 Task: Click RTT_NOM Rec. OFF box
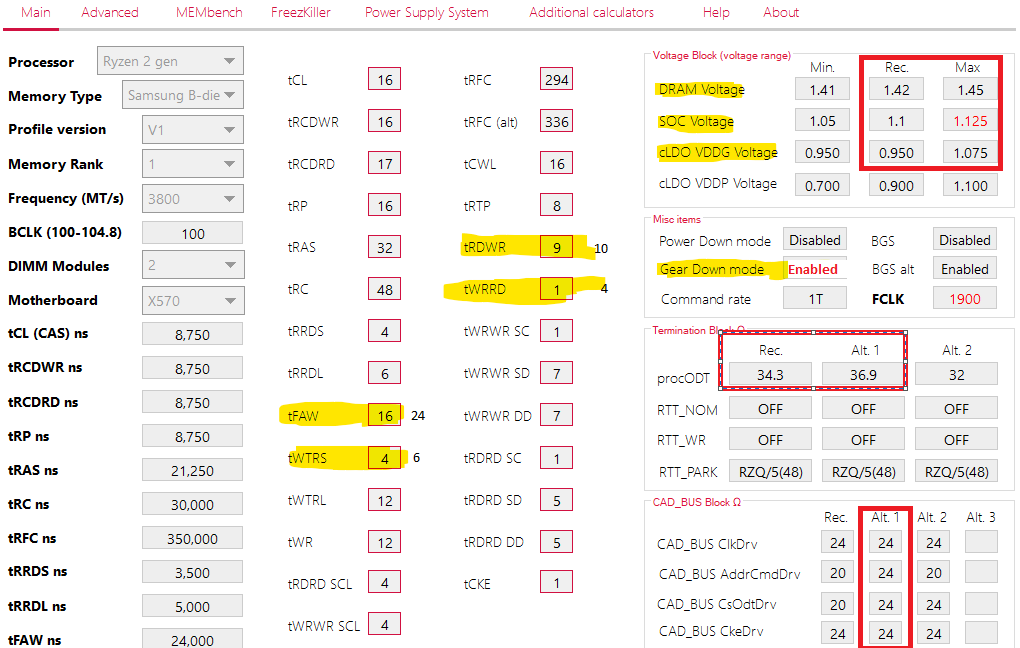click(x=770, y=409)
